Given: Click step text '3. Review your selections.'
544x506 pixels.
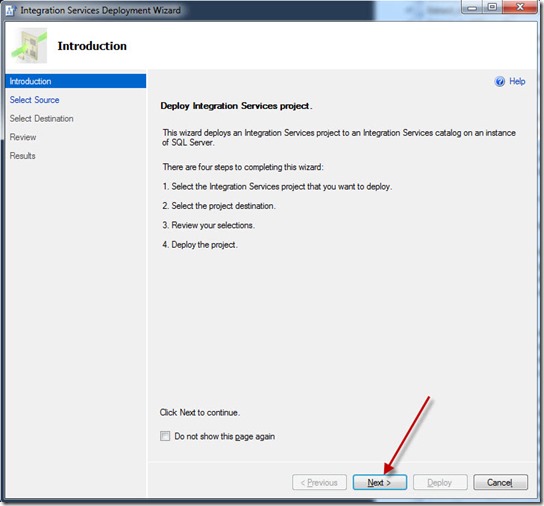Looking at the screenshot, I should tap(209, 225).
